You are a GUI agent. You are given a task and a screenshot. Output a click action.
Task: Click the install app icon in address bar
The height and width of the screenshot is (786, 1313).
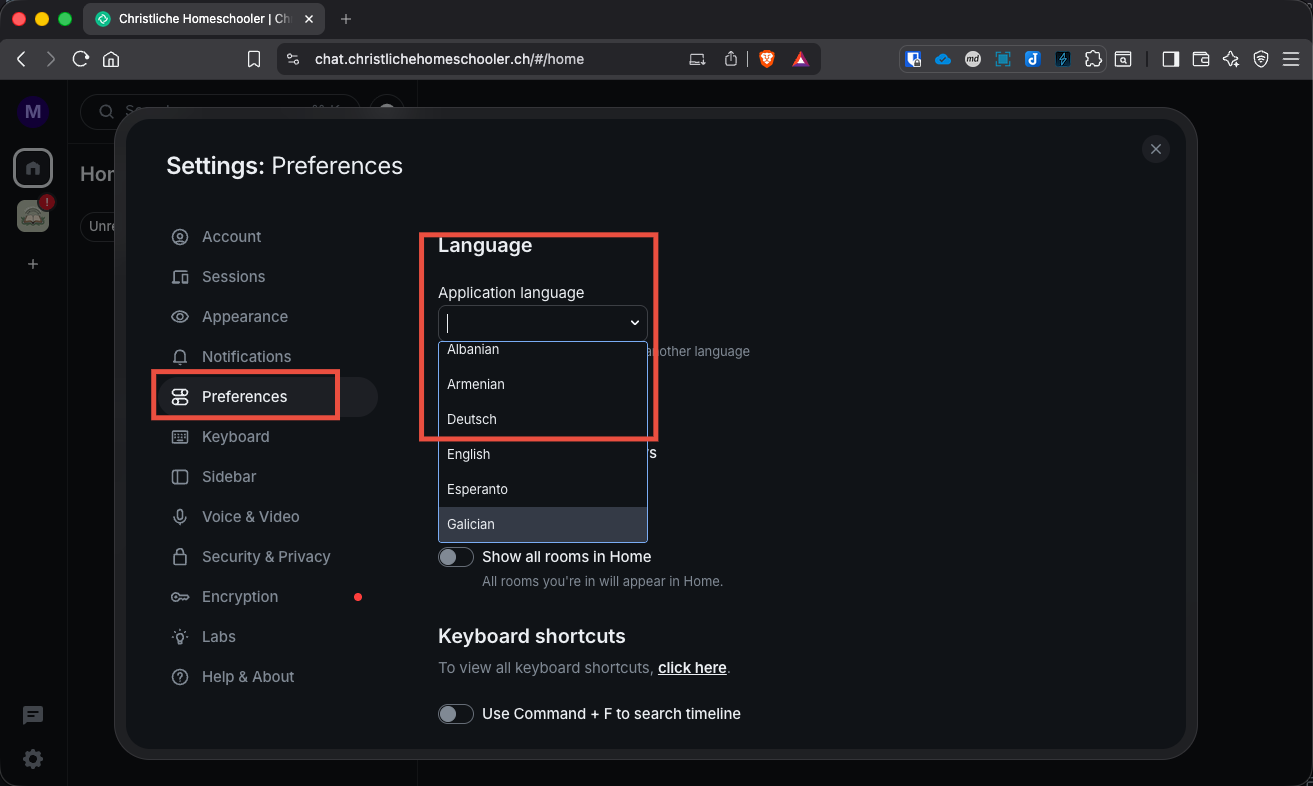(x=698, y=59)
